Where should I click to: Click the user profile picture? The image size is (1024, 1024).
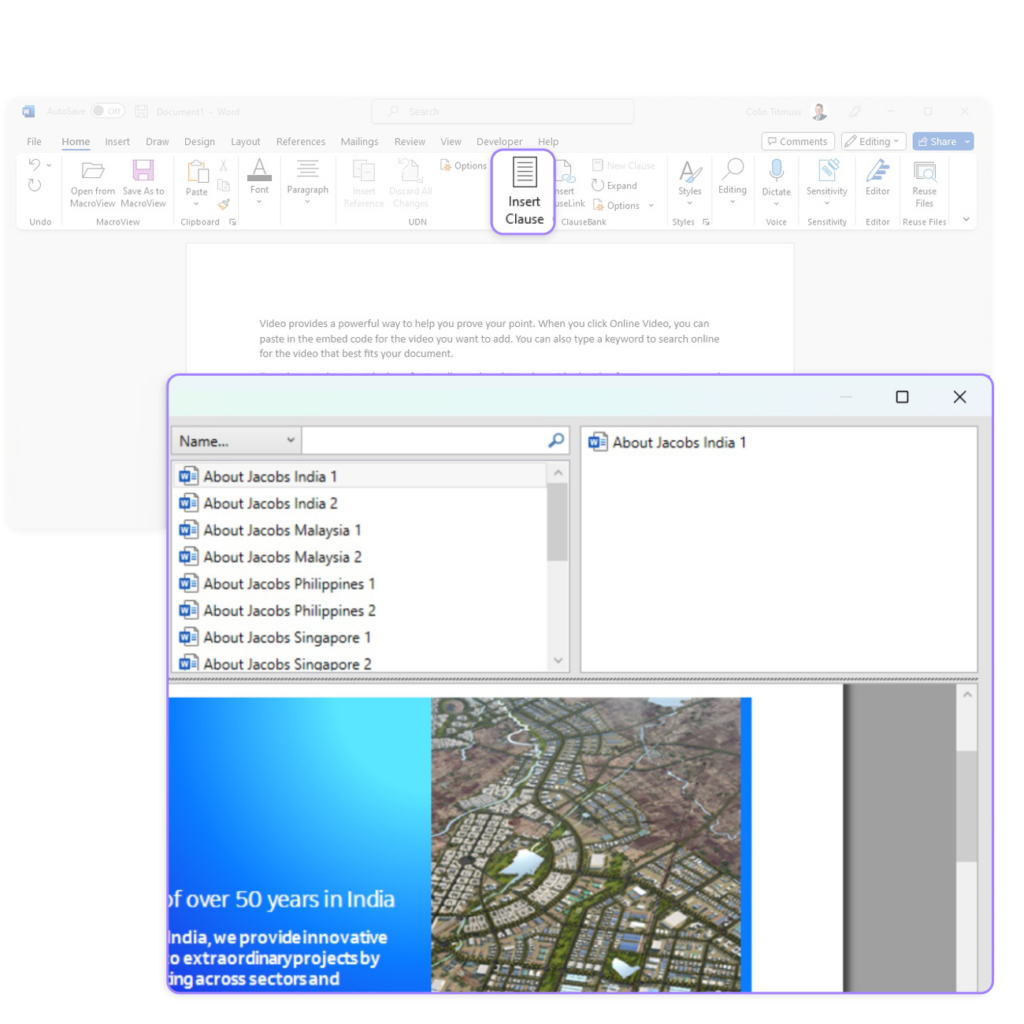coord(820,112)
